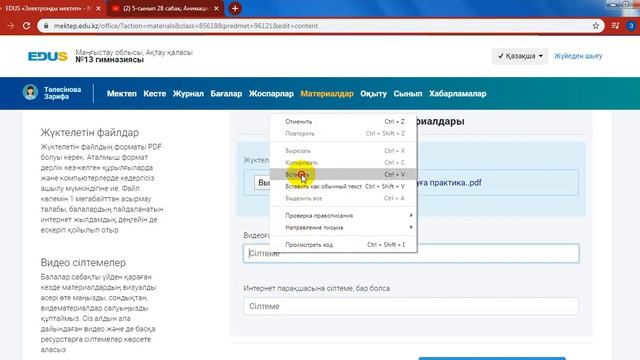
Task: Open the Кесте navigation item
Action: 155,93
